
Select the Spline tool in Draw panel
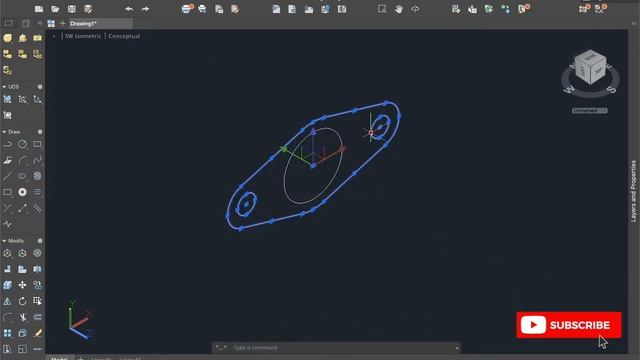[37, 160]
